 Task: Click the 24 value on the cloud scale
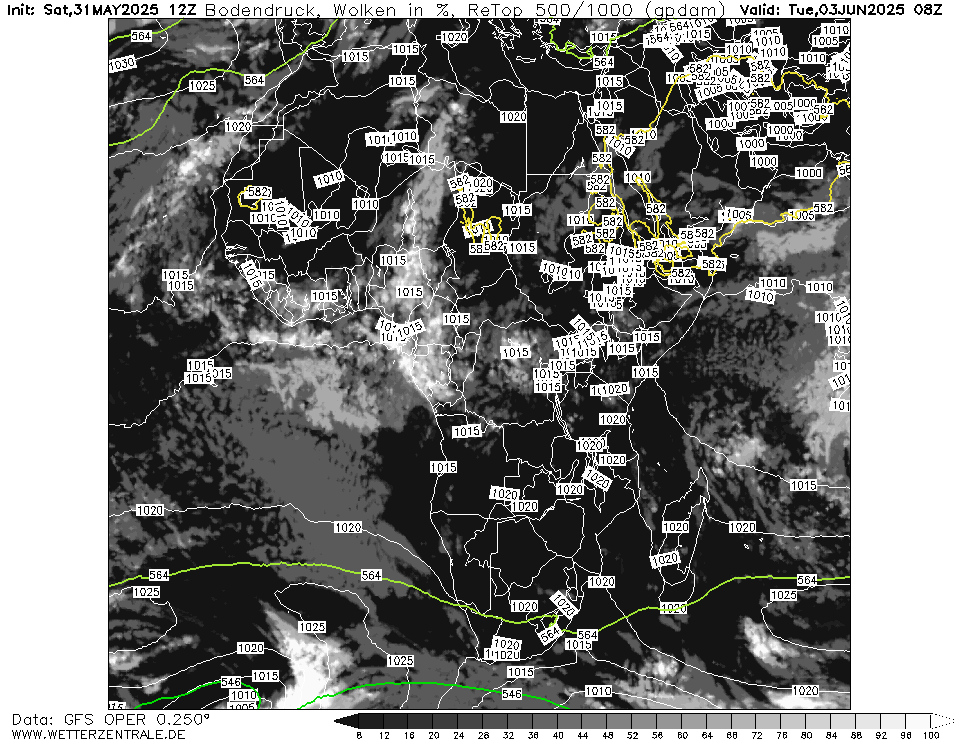pos(459,735)
